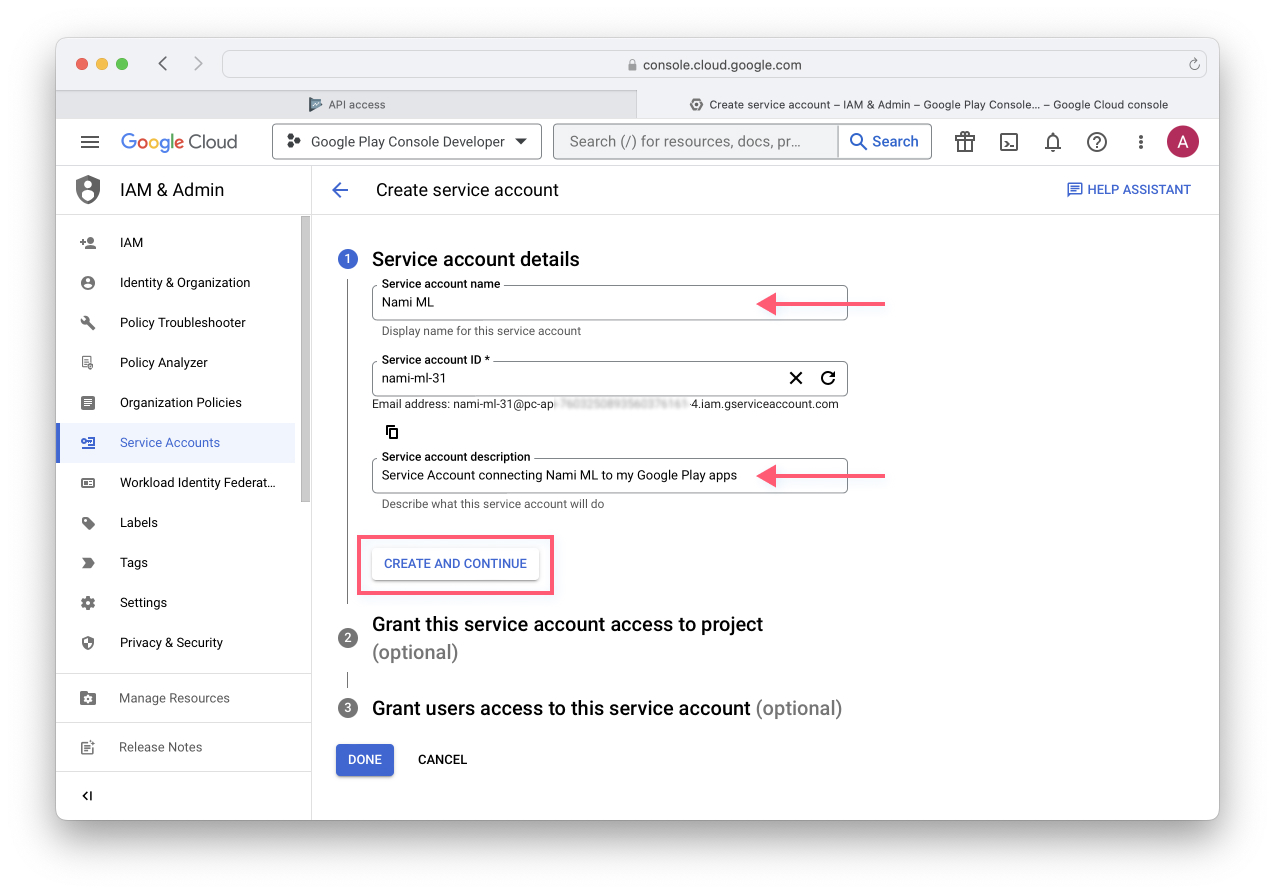This screenshot has width=1275, height=894.
Task: Click the browser address bar
Action: coord(714,64)
